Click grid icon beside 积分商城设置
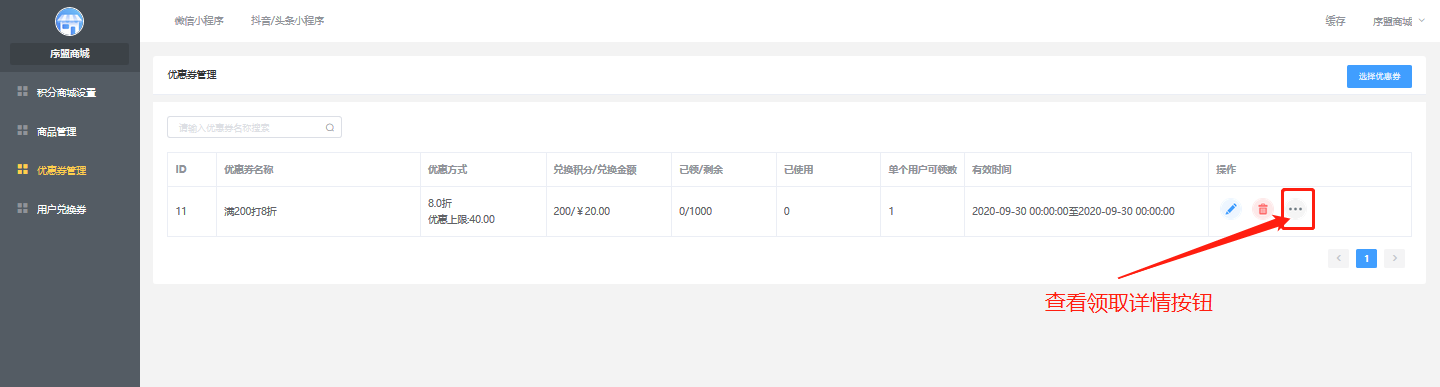This screenshot has width=1440, height=387. click(x=23, y=92)
